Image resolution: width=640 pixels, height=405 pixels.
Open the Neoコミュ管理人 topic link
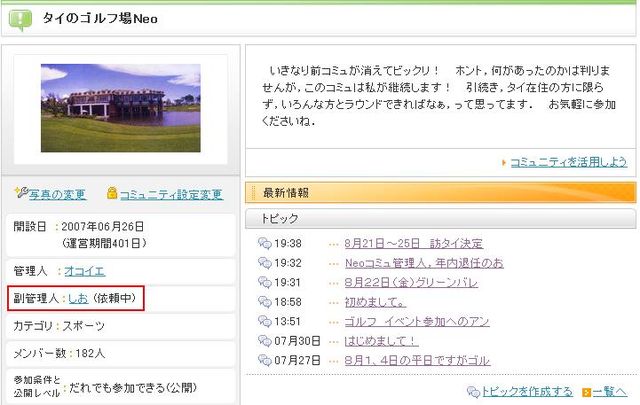tap(423, 263)
